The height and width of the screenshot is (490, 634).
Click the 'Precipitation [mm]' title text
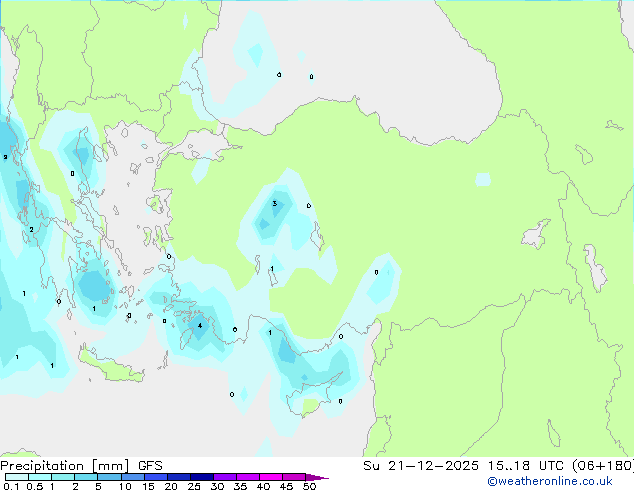(64, 466)
